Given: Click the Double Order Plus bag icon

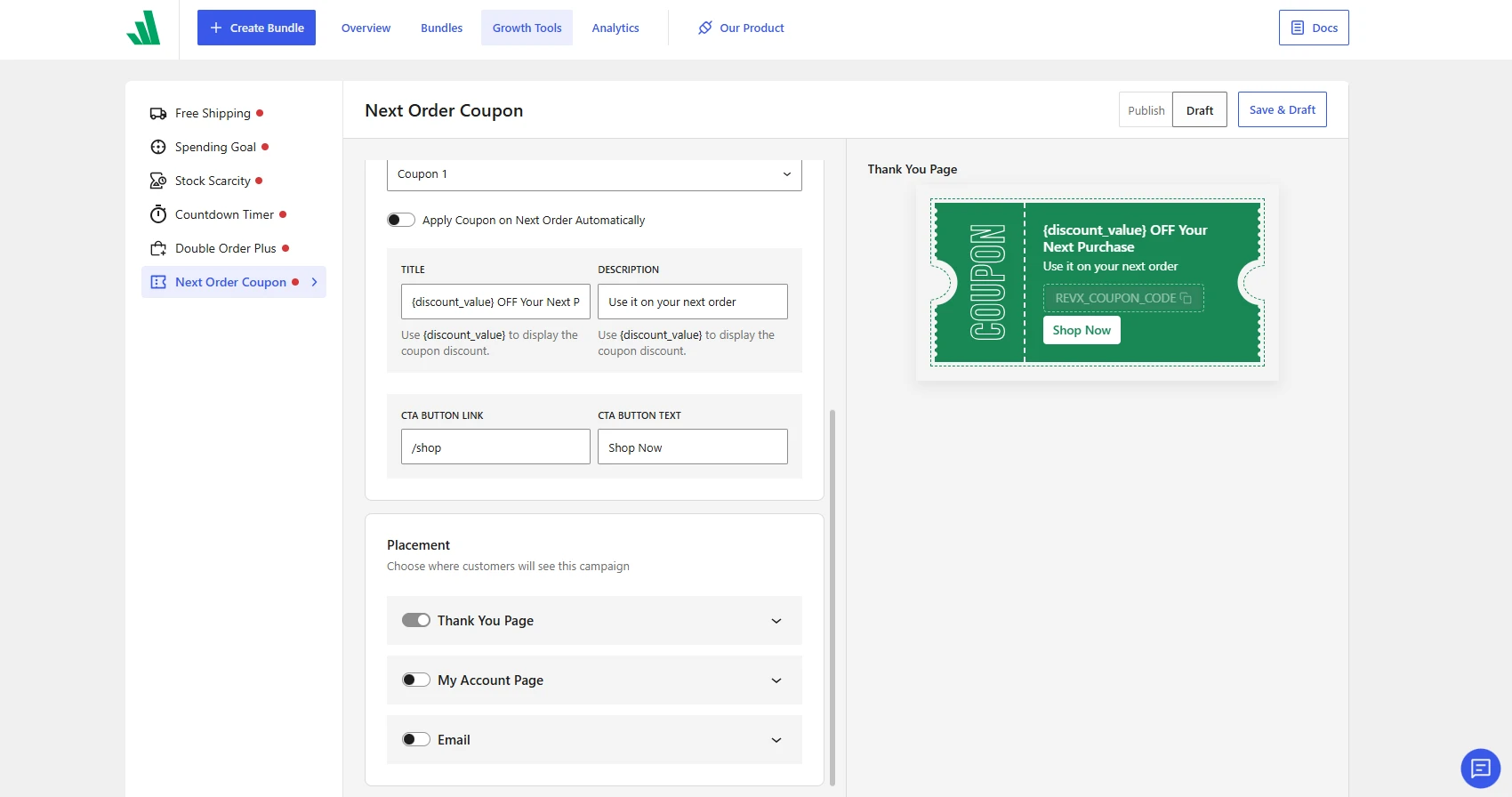Looking at the screenshot, I should coord(158,248).
